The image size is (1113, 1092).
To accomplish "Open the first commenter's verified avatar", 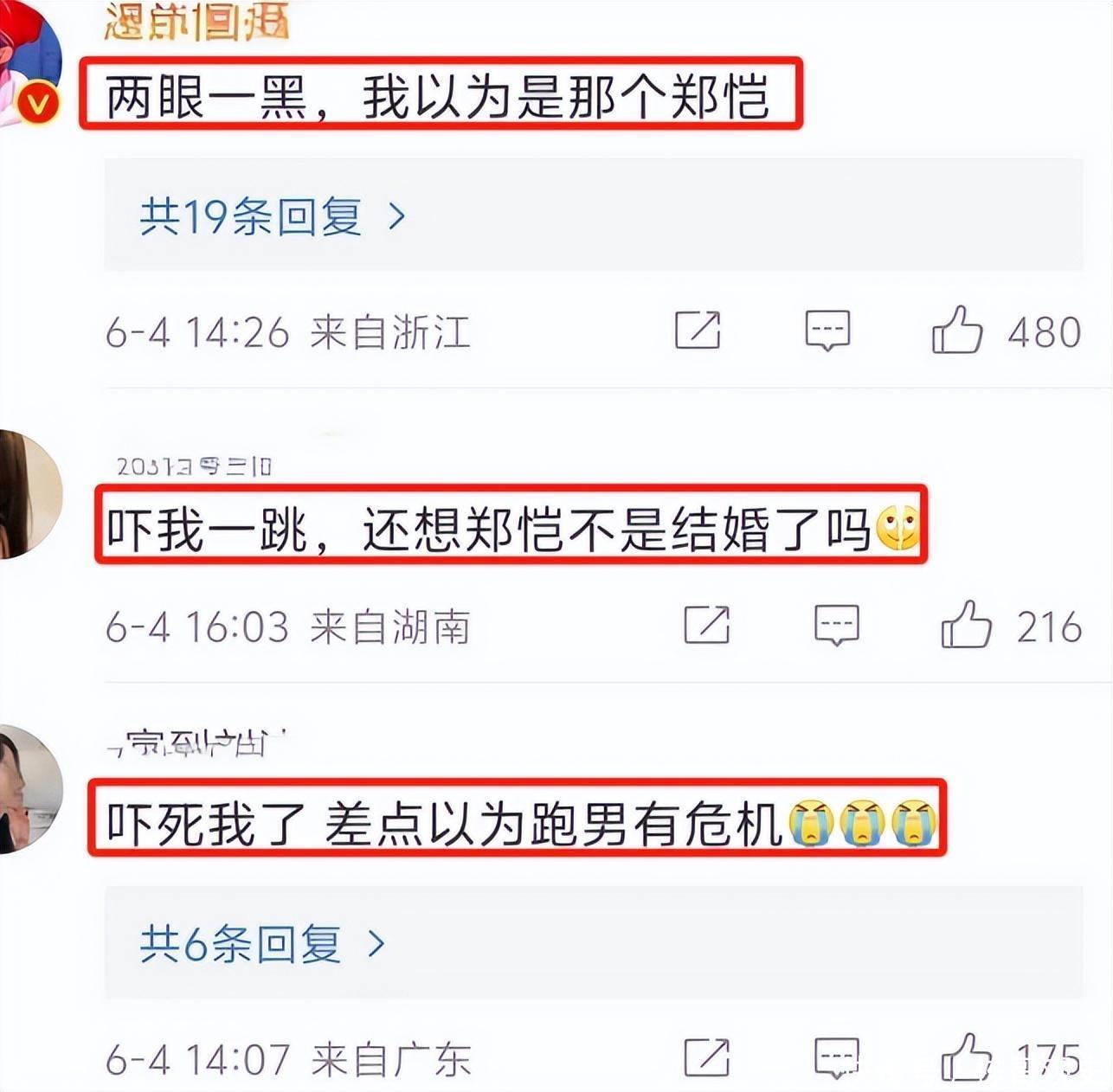I will tap(29, 62).
